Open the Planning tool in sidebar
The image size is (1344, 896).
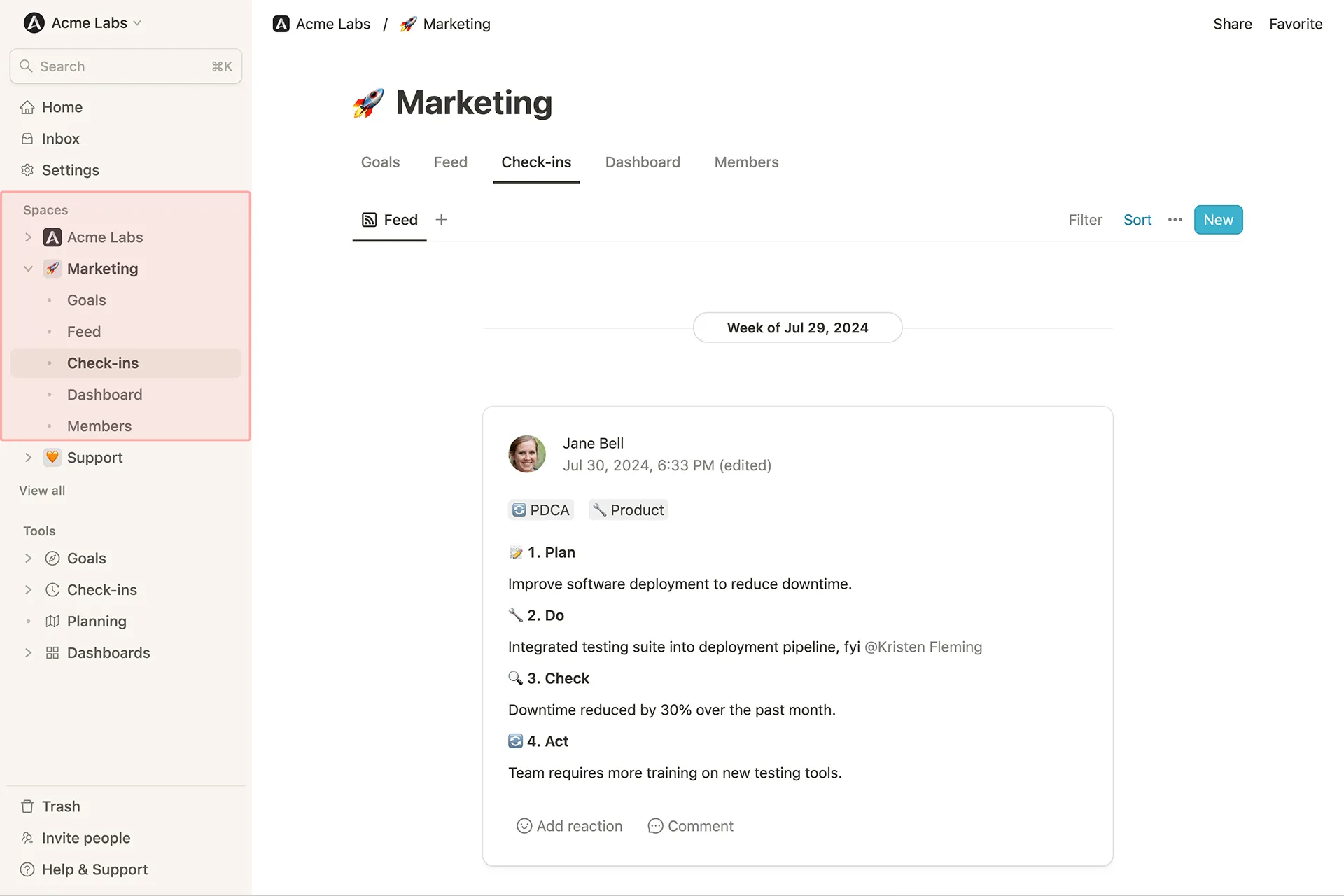pos(97,622)
